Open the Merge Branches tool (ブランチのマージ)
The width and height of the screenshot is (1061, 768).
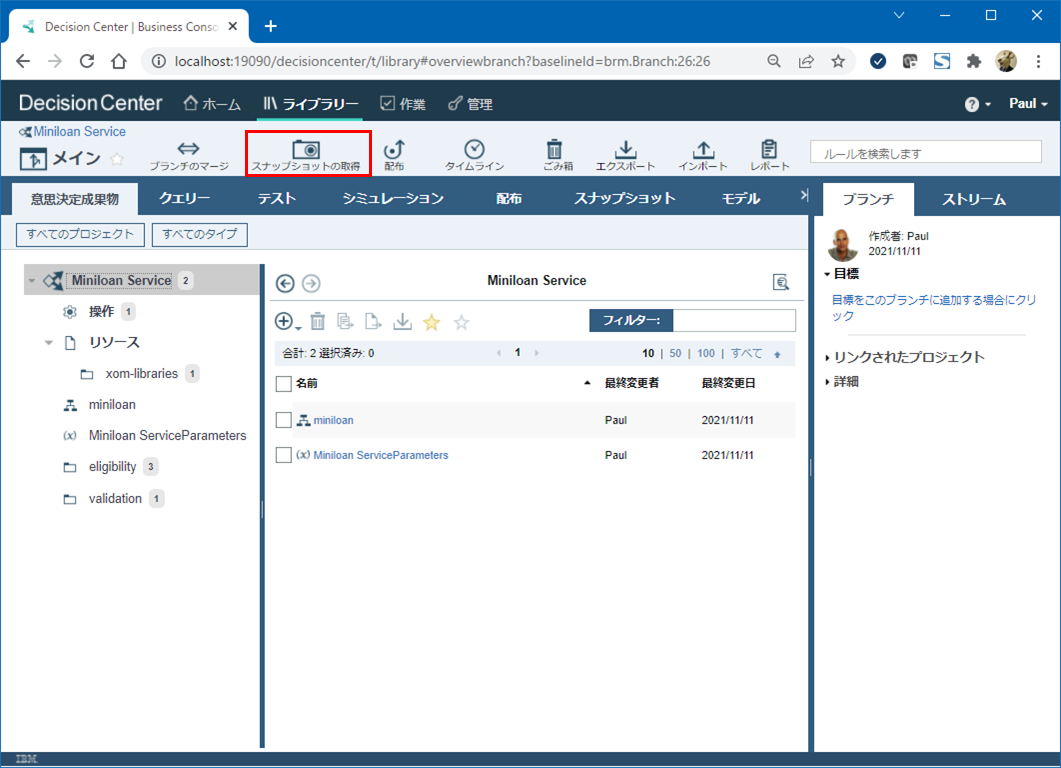click(x=189, y=156)
